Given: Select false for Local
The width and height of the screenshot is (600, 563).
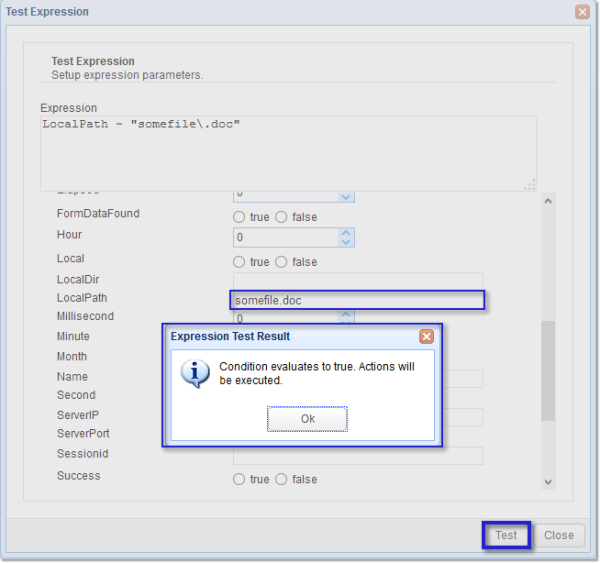Looking at the screenshot, I should (281, 262).
